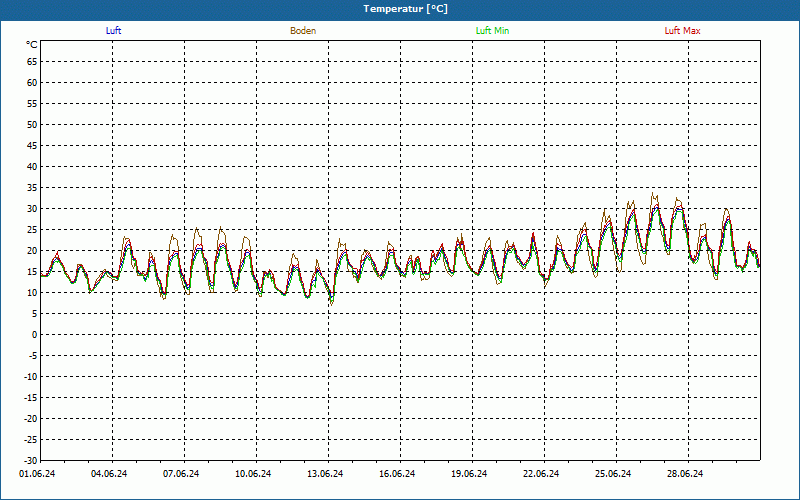Screen dimensions: 800x500
Task: Click the 'Boden' legend label
Action: click(303, 31)
